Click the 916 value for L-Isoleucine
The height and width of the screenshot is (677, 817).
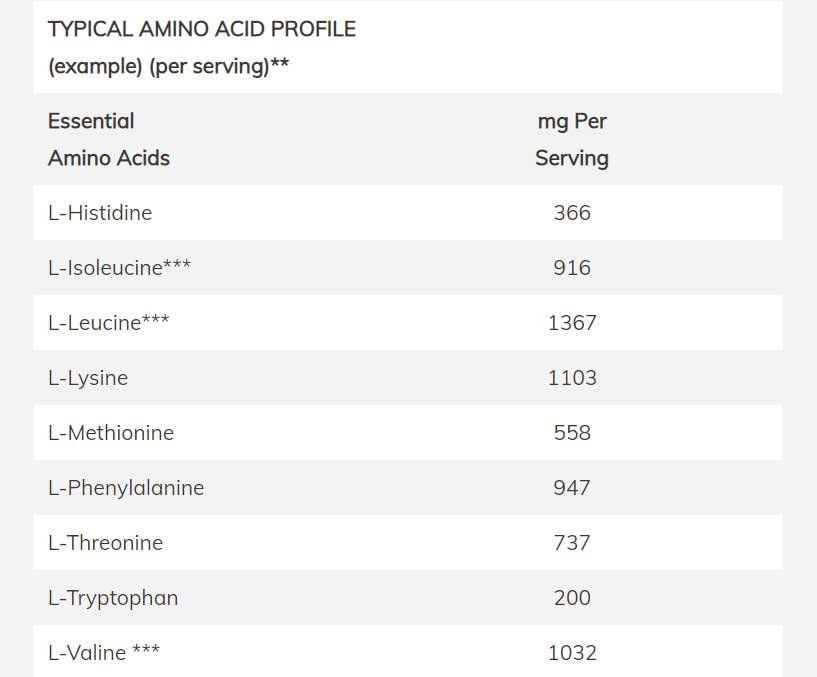coord(572,268)
